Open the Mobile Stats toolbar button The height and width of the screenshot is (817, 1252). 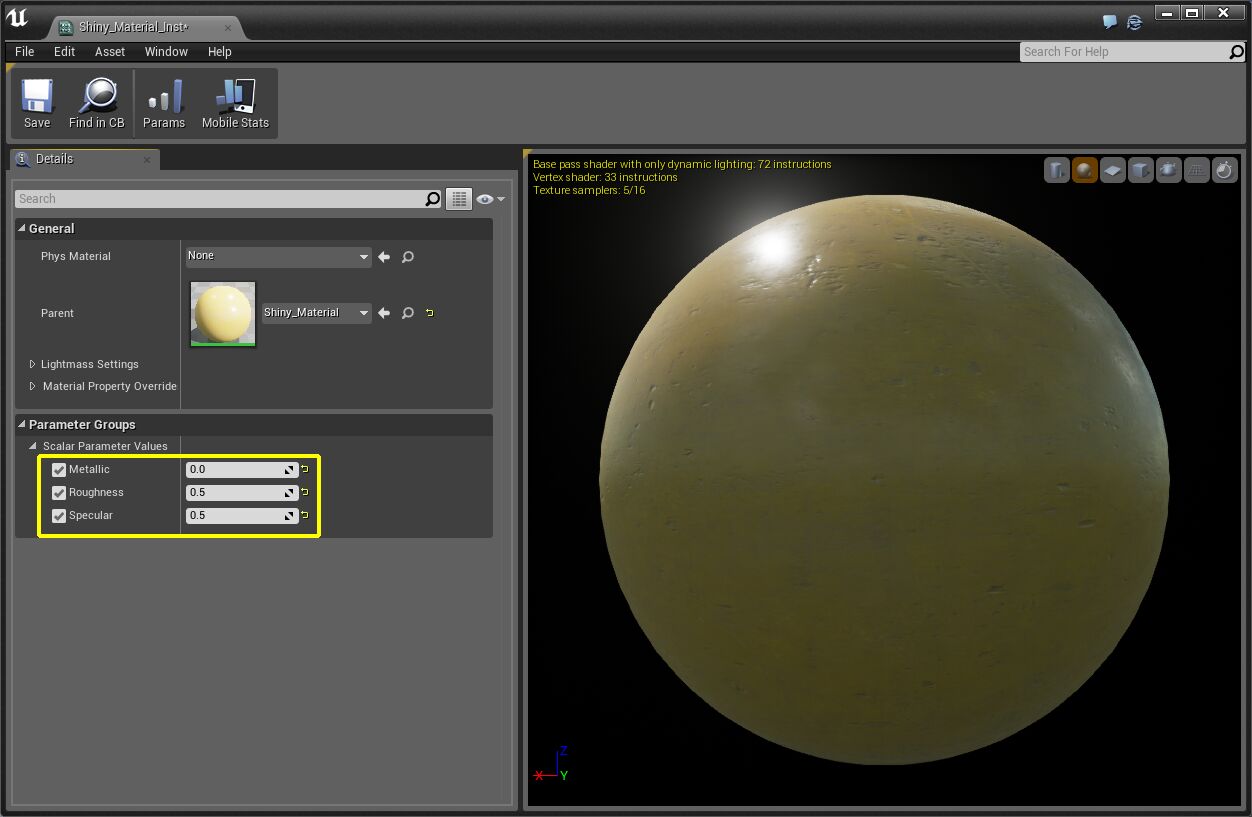(235, 104)
